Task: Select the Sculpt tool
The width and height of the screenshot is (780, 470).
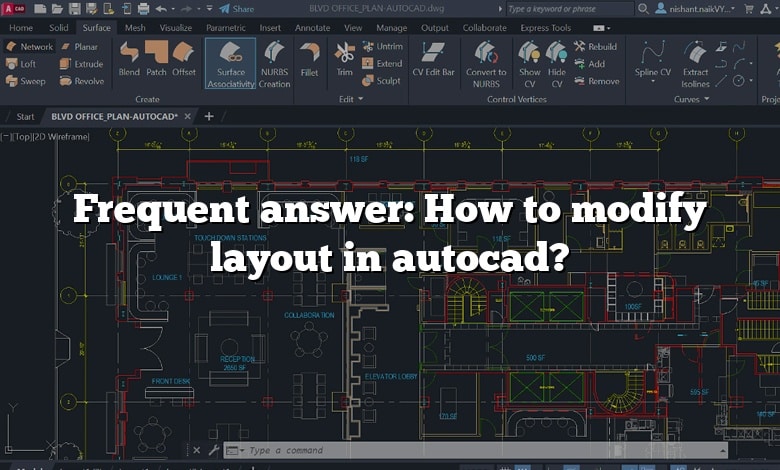Action: [381, 81]
